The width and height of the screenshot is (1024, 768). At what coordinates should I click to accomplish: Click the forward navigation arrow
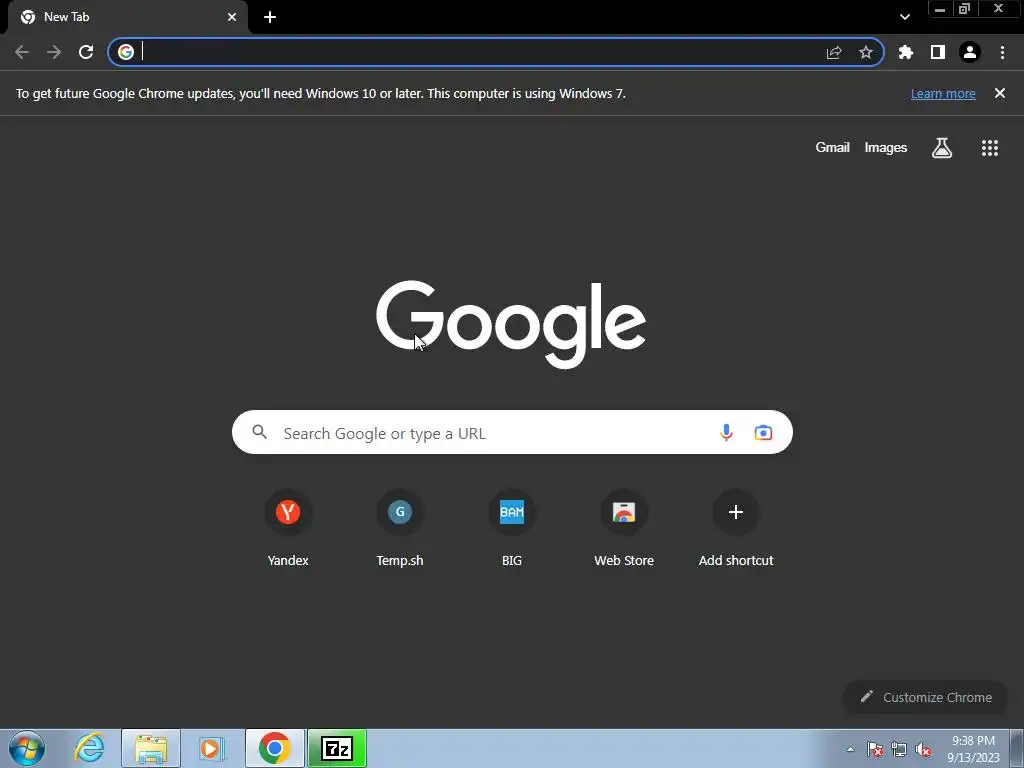coord(54,52)
